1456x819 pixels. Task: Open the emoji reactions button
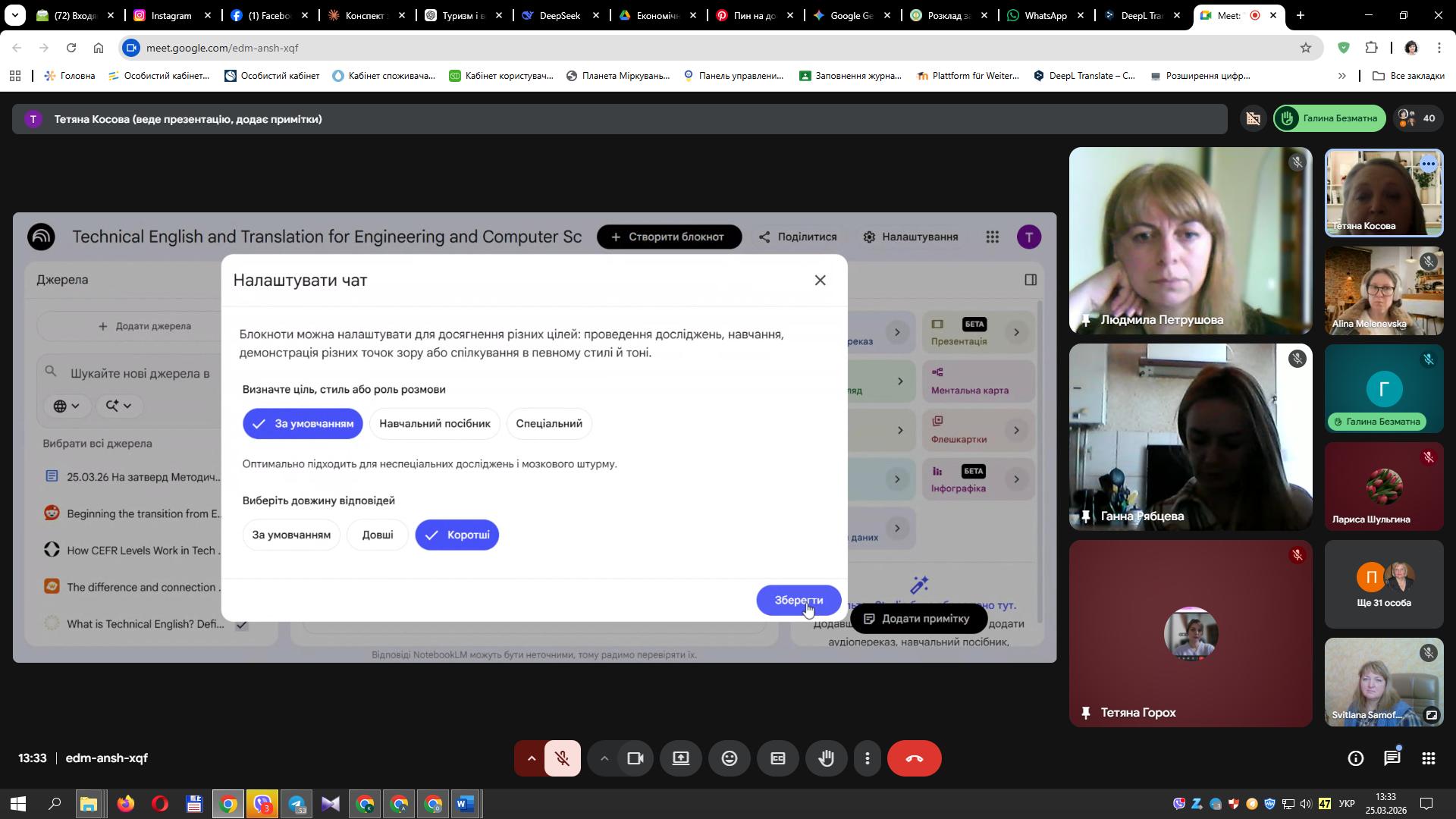point(729,758)
